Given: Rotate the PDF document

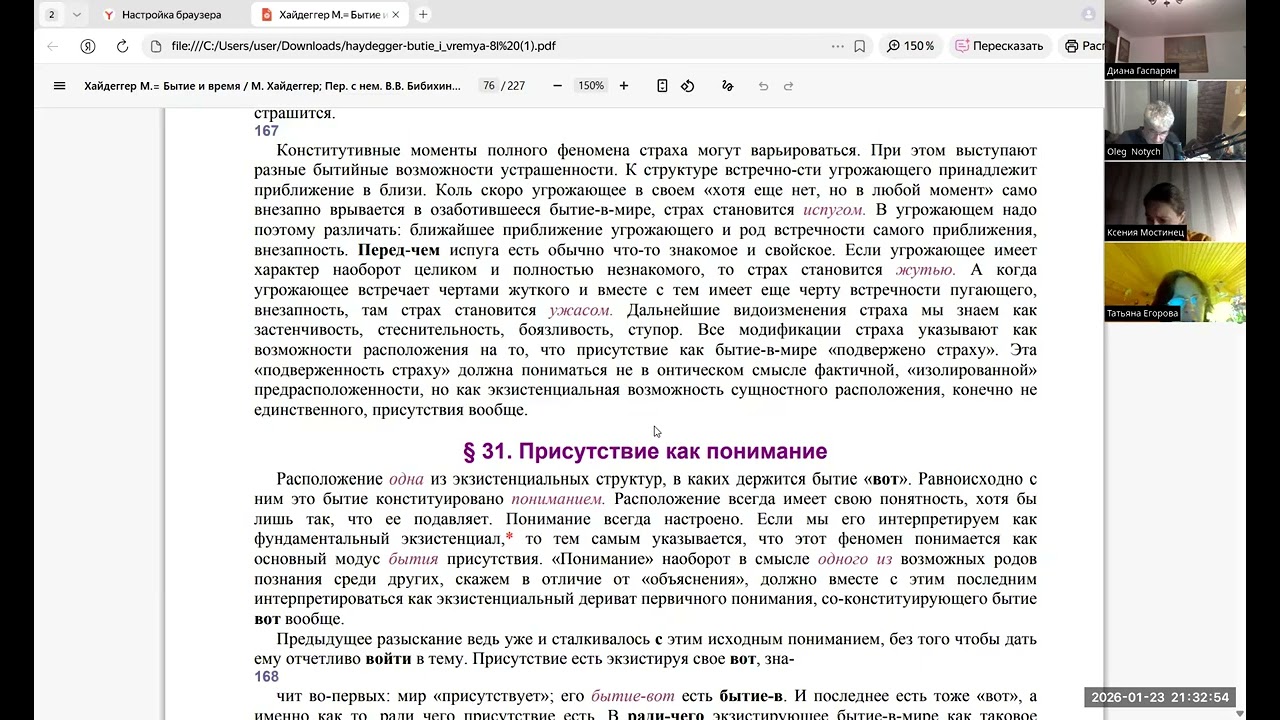Looking at the screenshot, I should [688, 86].
